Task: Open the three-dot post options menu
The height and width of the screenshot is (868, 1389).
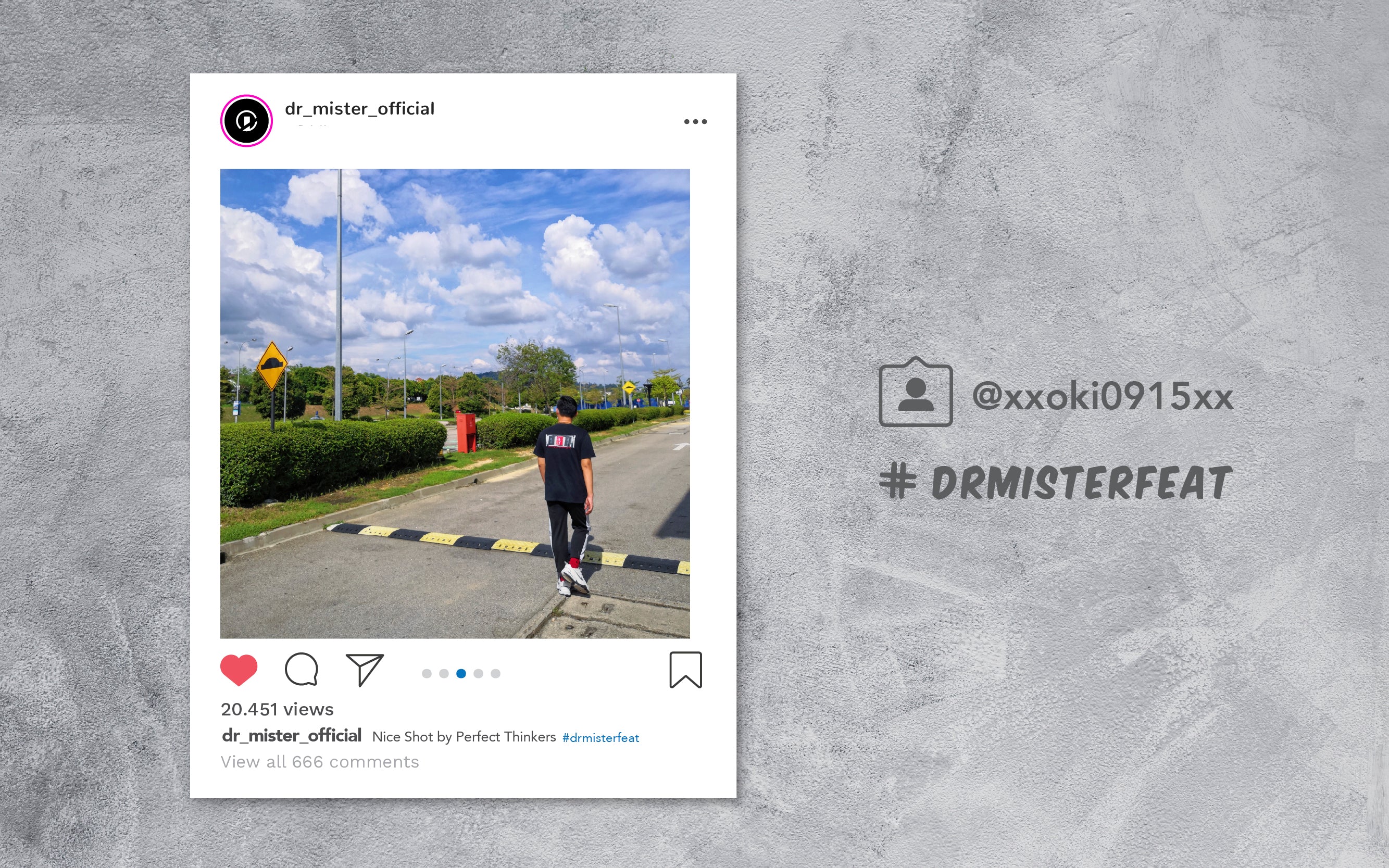Action: (695, 122)
